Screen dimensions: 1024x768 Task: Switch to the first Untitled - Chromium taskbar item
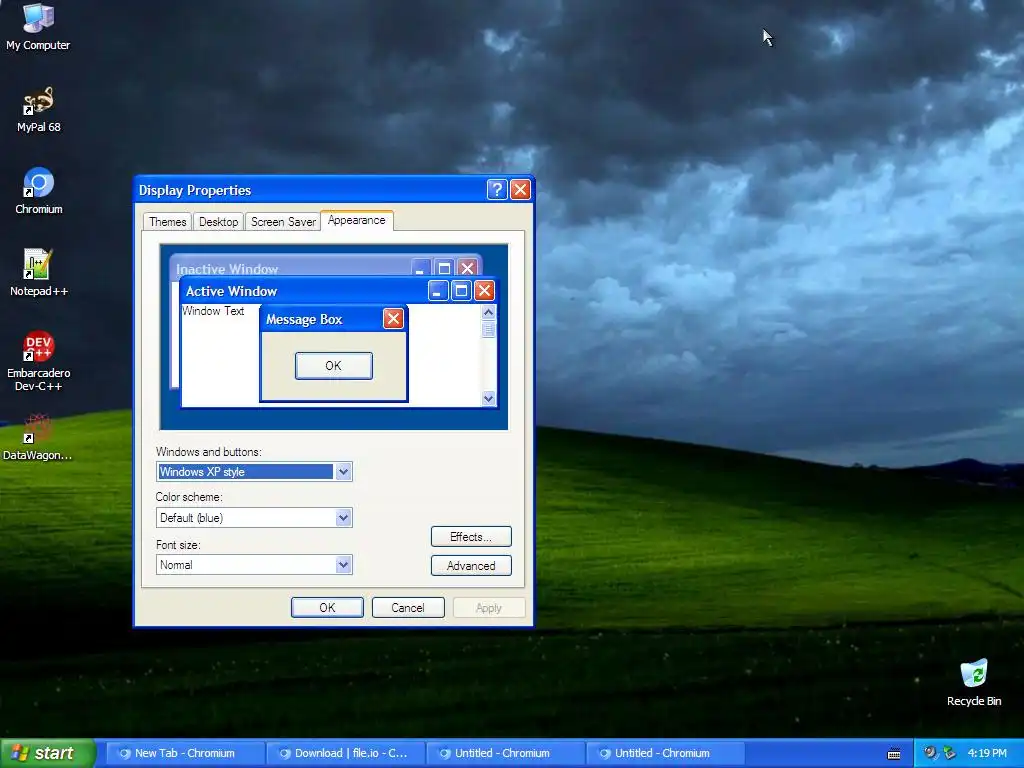point(505,753)
